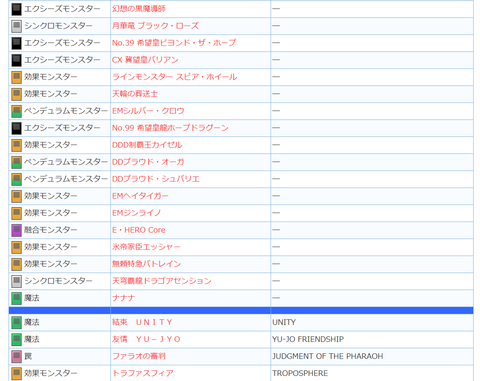Screen dimensions: 480x381
Task: Click the ラインモンスター スピア・ホイール link
Action: [175, 77]
